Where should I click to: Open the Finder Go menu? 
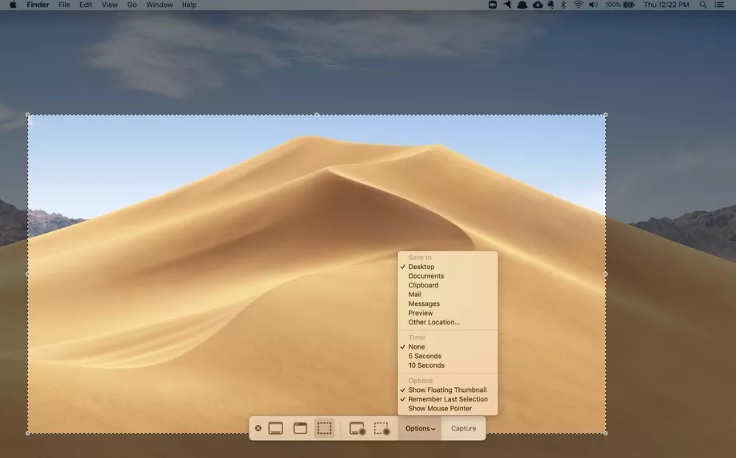coord(132,5)
